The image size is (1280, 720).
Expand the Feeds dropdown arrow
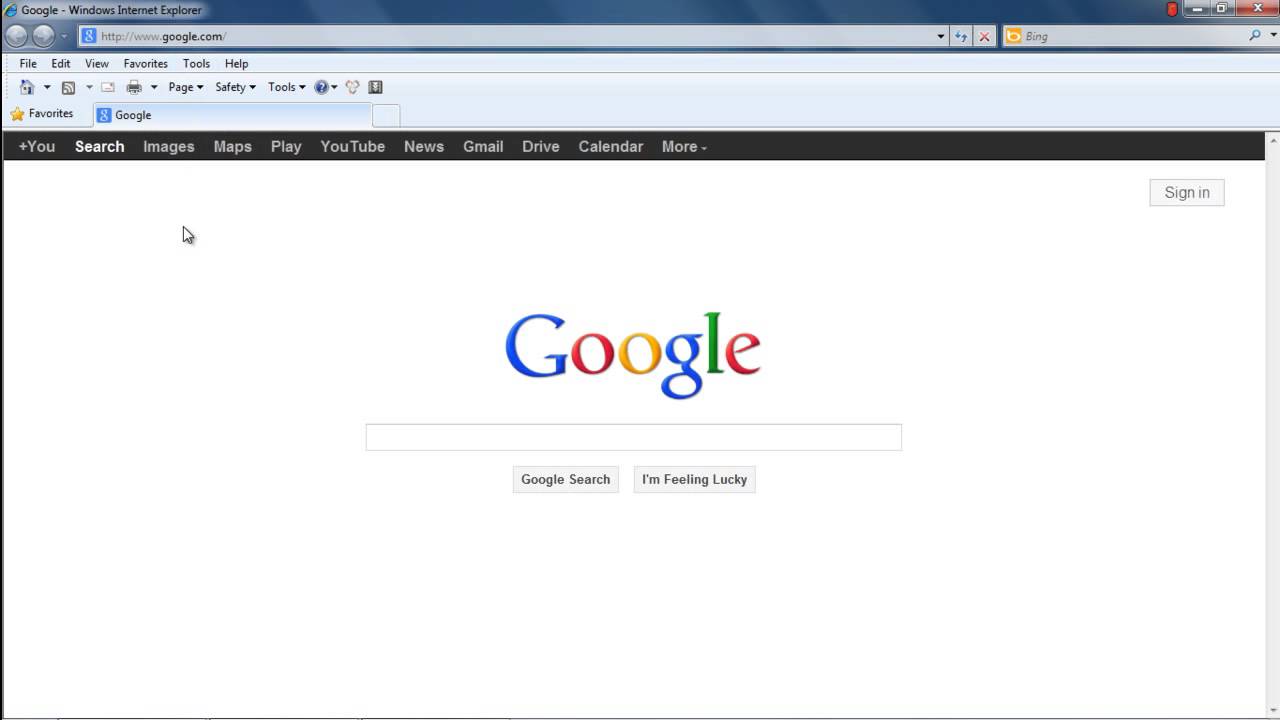(x=89, y=88)
